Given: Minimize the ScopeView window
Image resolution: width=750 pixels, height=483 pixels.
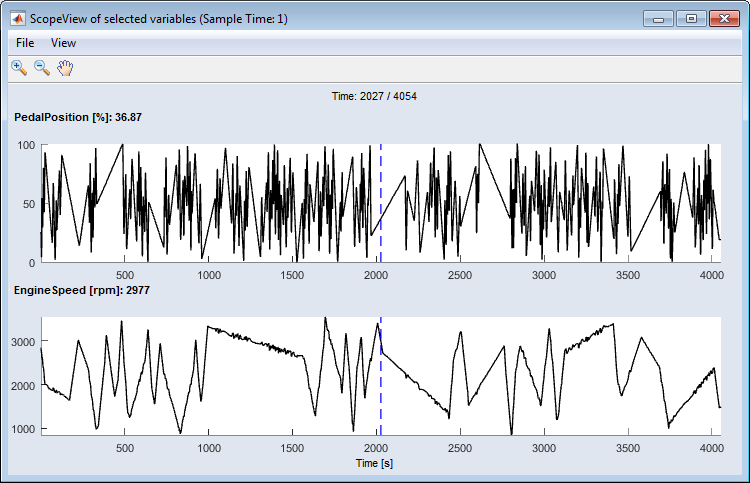Looking at the screenshot, I should pos(657,18).
